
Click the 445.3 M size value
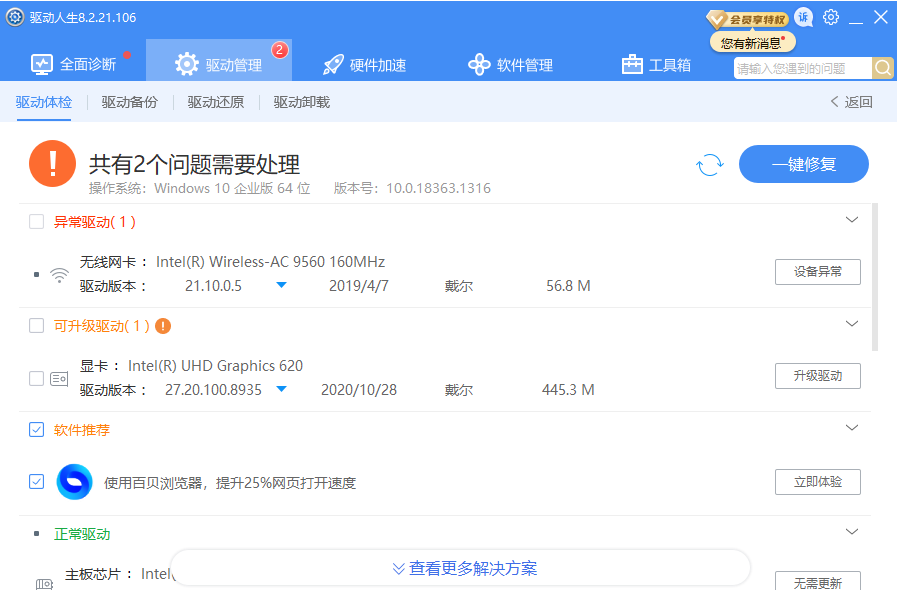568,390
